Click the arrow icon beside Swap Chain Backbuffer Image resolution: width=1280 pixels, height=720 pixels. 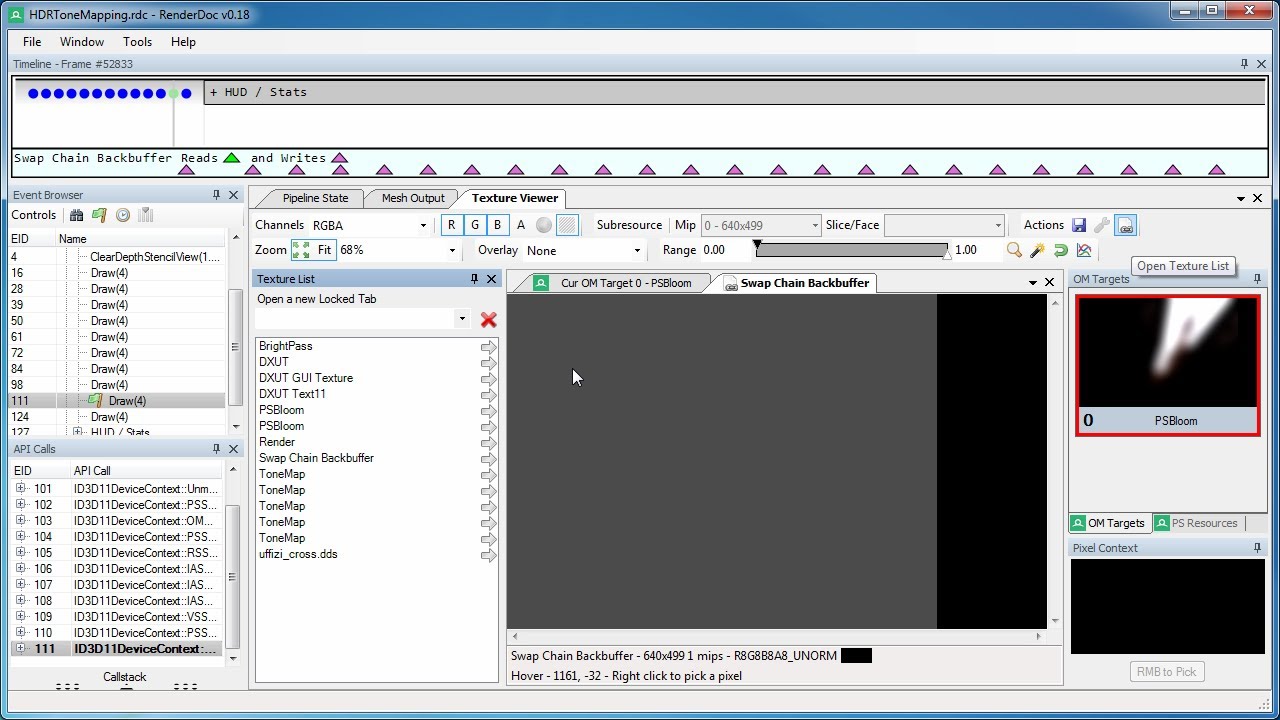click(489, 458)
